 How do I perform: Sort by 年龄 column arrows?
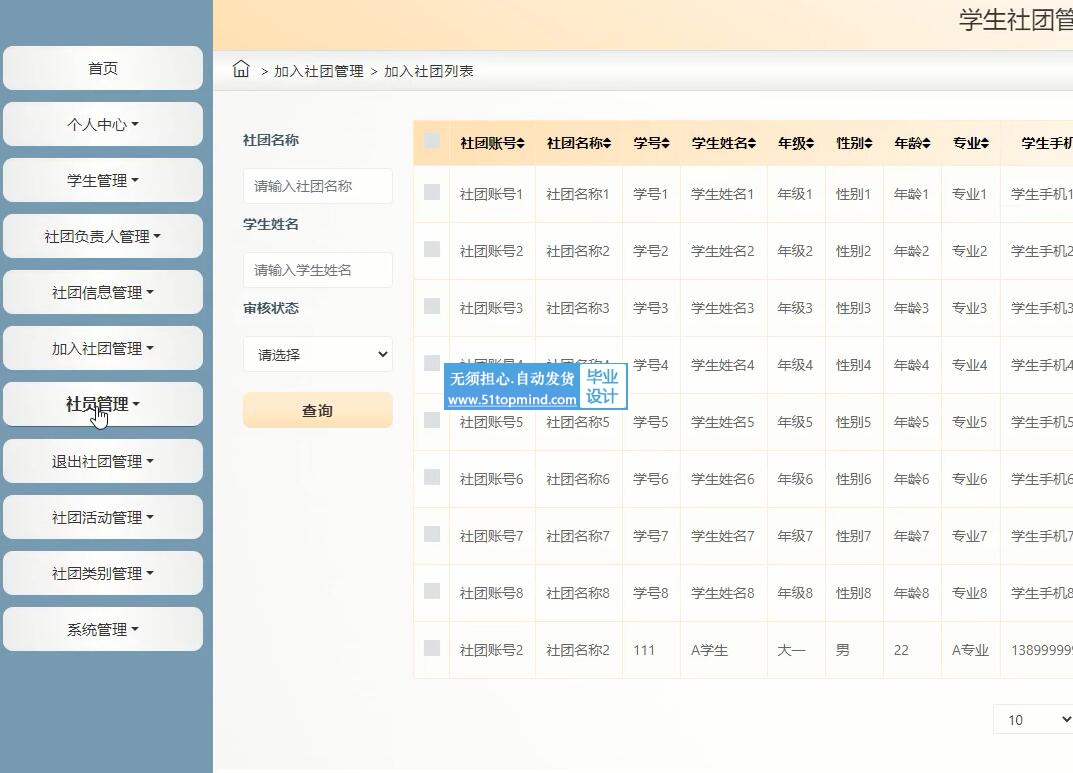(927, 143)
